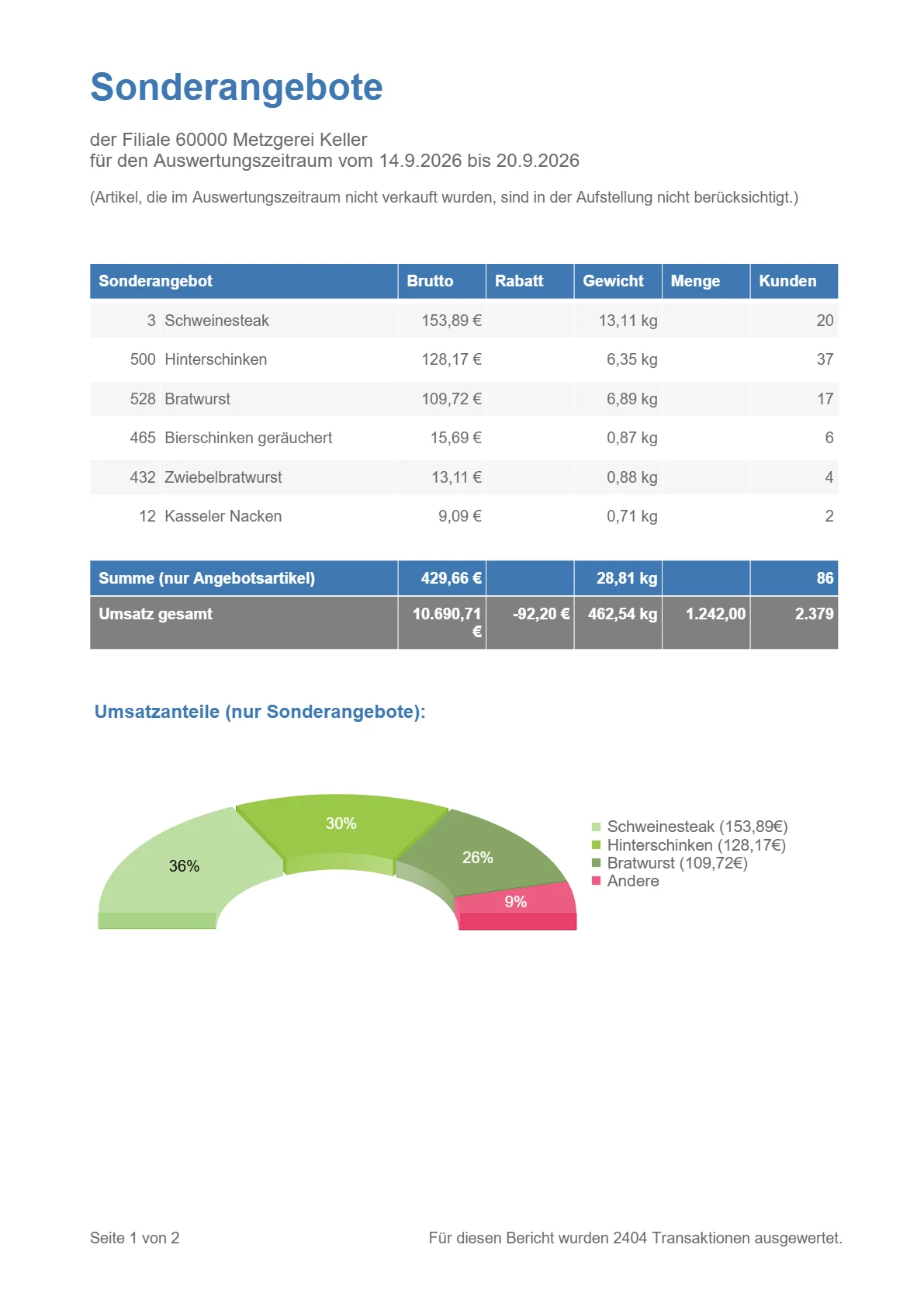Click the Bratwurst weight 6,89 kg
924x1307 pixels.
(632, 399)
